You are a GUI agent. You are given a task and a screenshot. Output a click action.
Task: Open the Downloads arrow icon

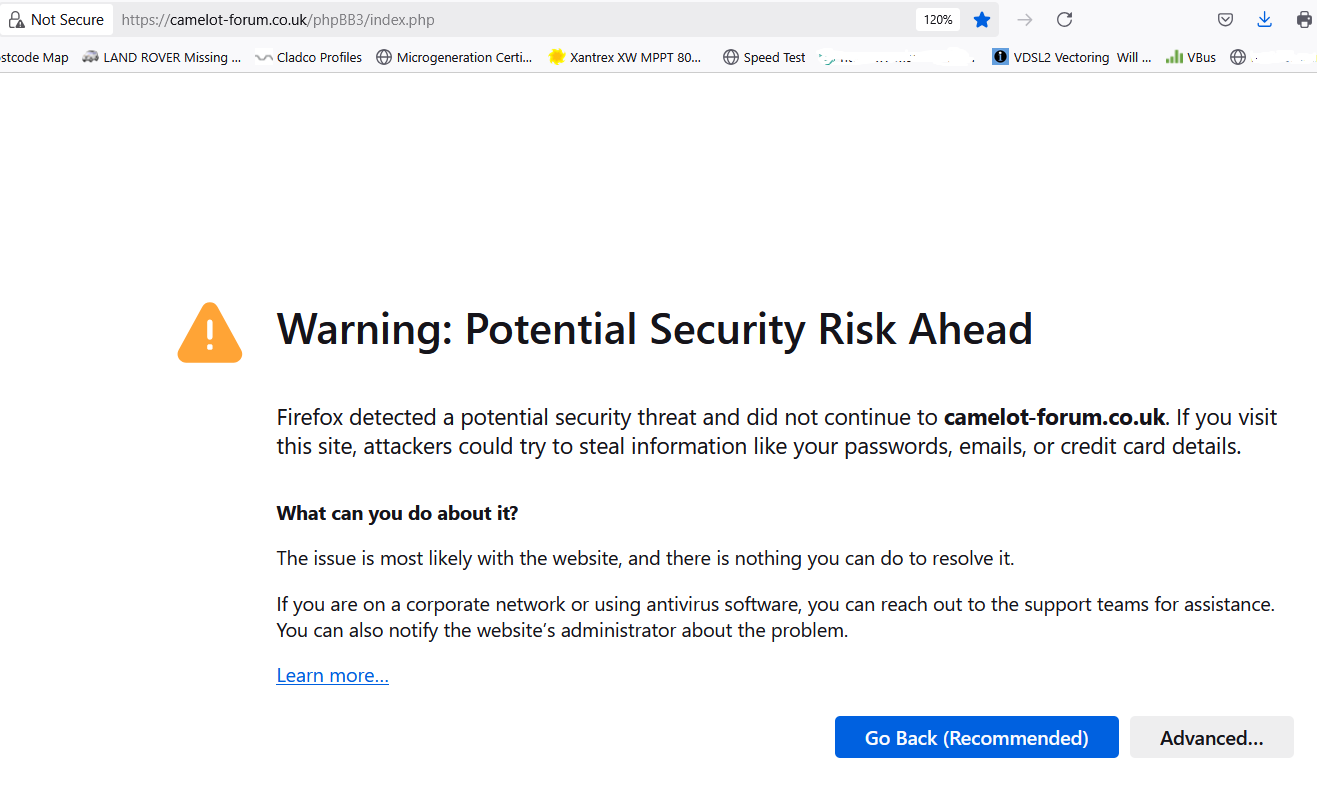(x=1264, y=20)
